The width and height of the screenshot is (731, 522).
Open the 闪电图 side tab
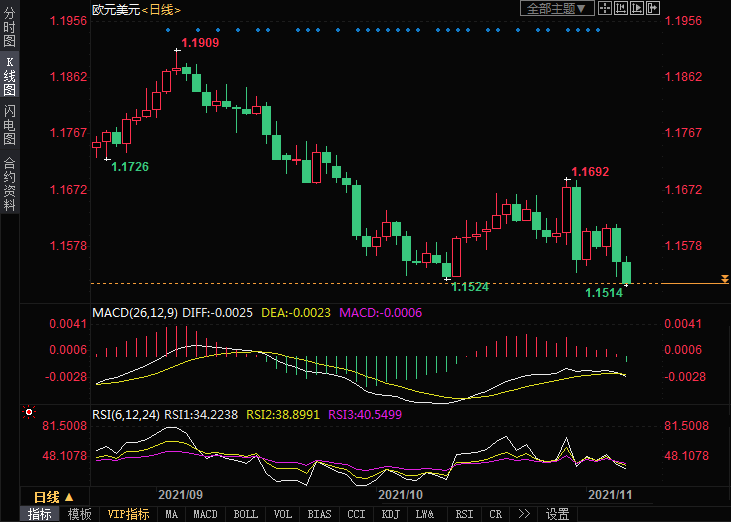(x=9, y=125)
